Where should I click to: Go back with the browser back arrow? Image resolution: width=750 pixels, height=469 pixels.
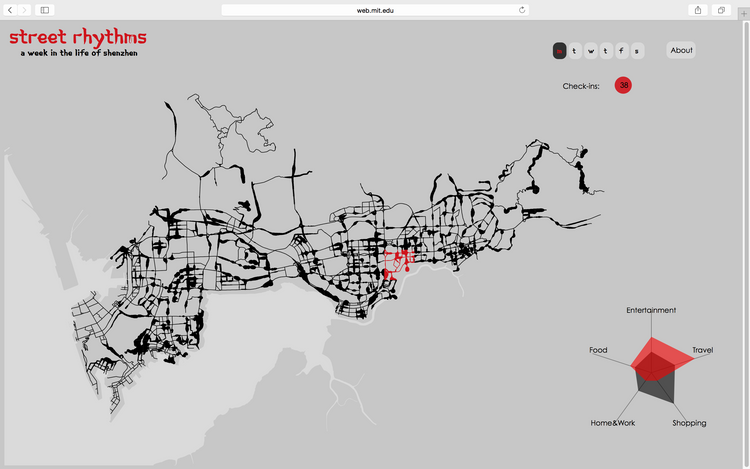click(10, 10)
